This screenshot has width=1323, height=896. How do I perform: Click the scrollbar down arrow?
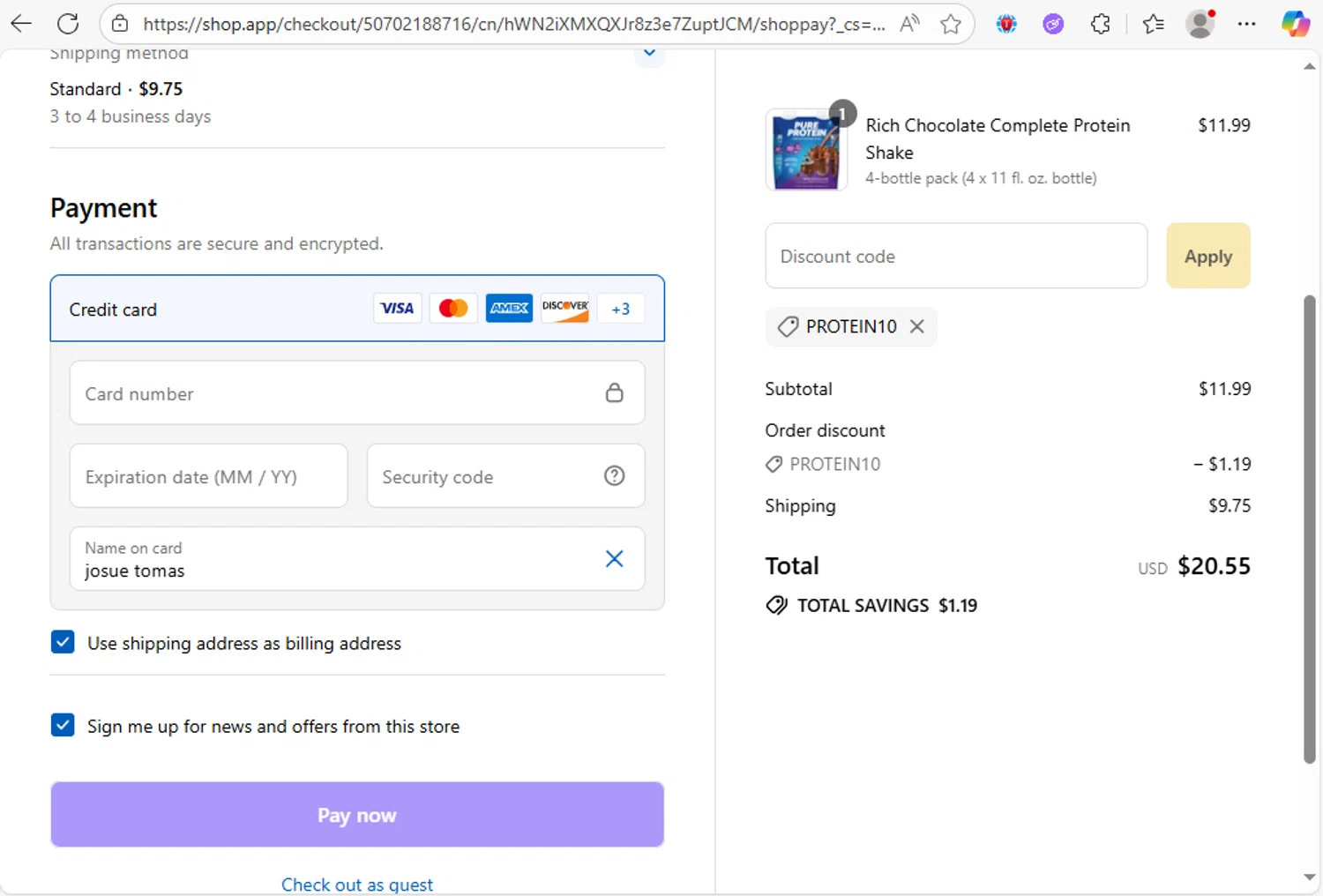click(1310, 877)
